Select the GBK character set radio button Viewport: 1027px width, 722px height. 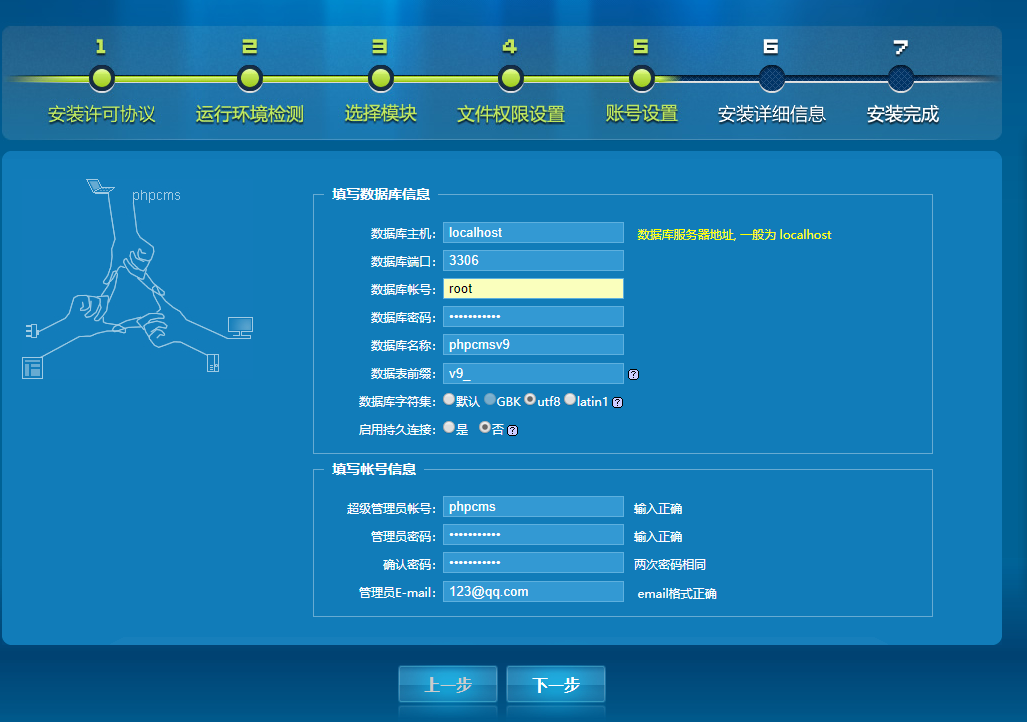491,399
